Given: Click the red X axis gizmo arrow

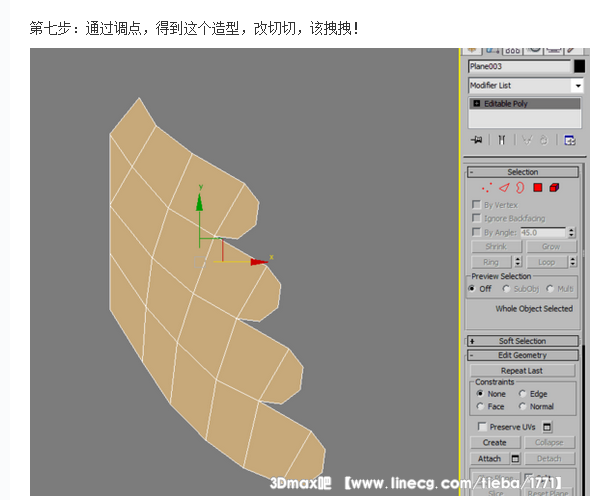Looking at the screenshot, I should point(259,262).
